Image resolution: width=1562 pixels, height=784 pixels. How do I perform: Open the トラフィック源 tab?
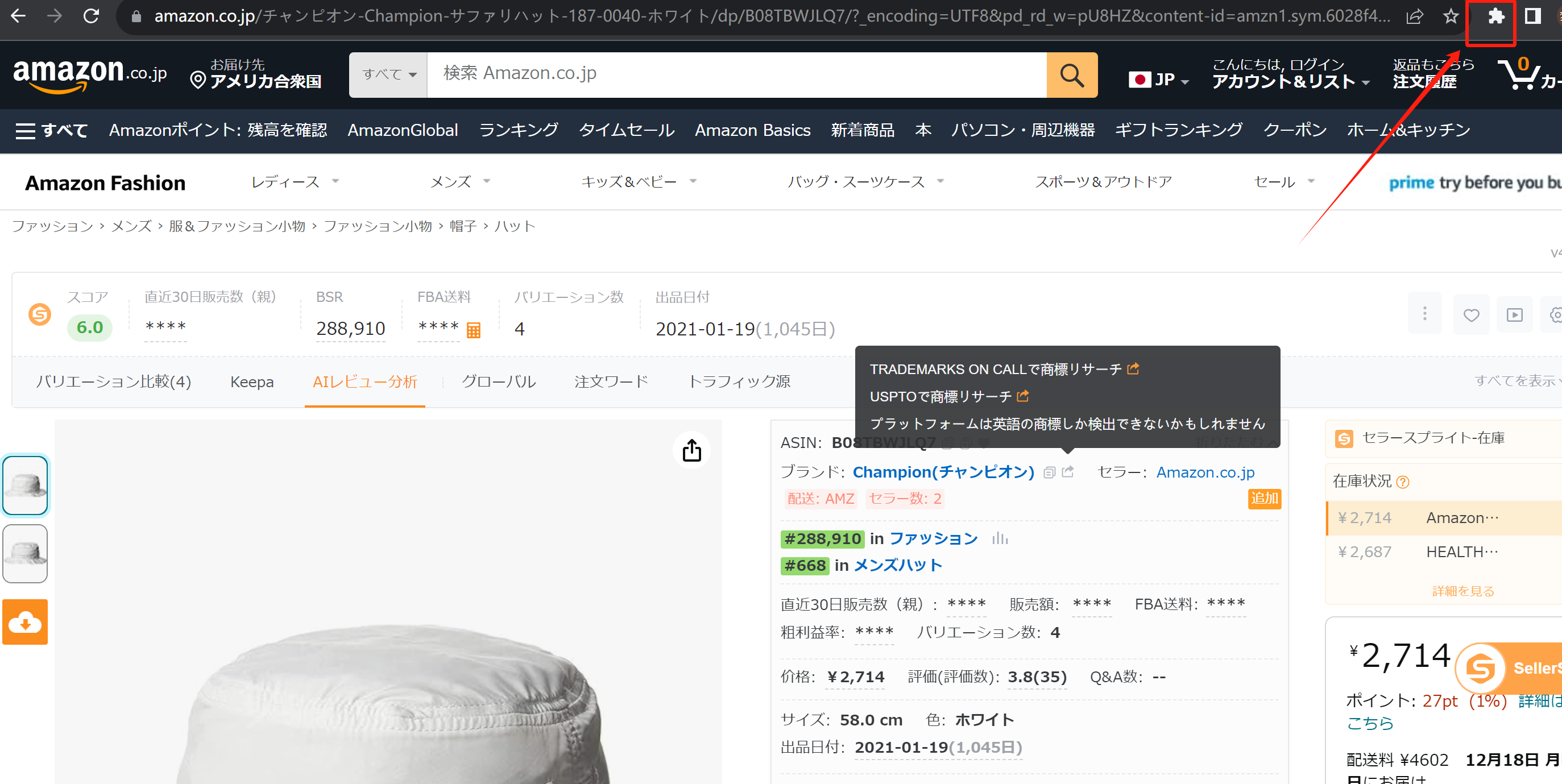(x=739, y=381)
